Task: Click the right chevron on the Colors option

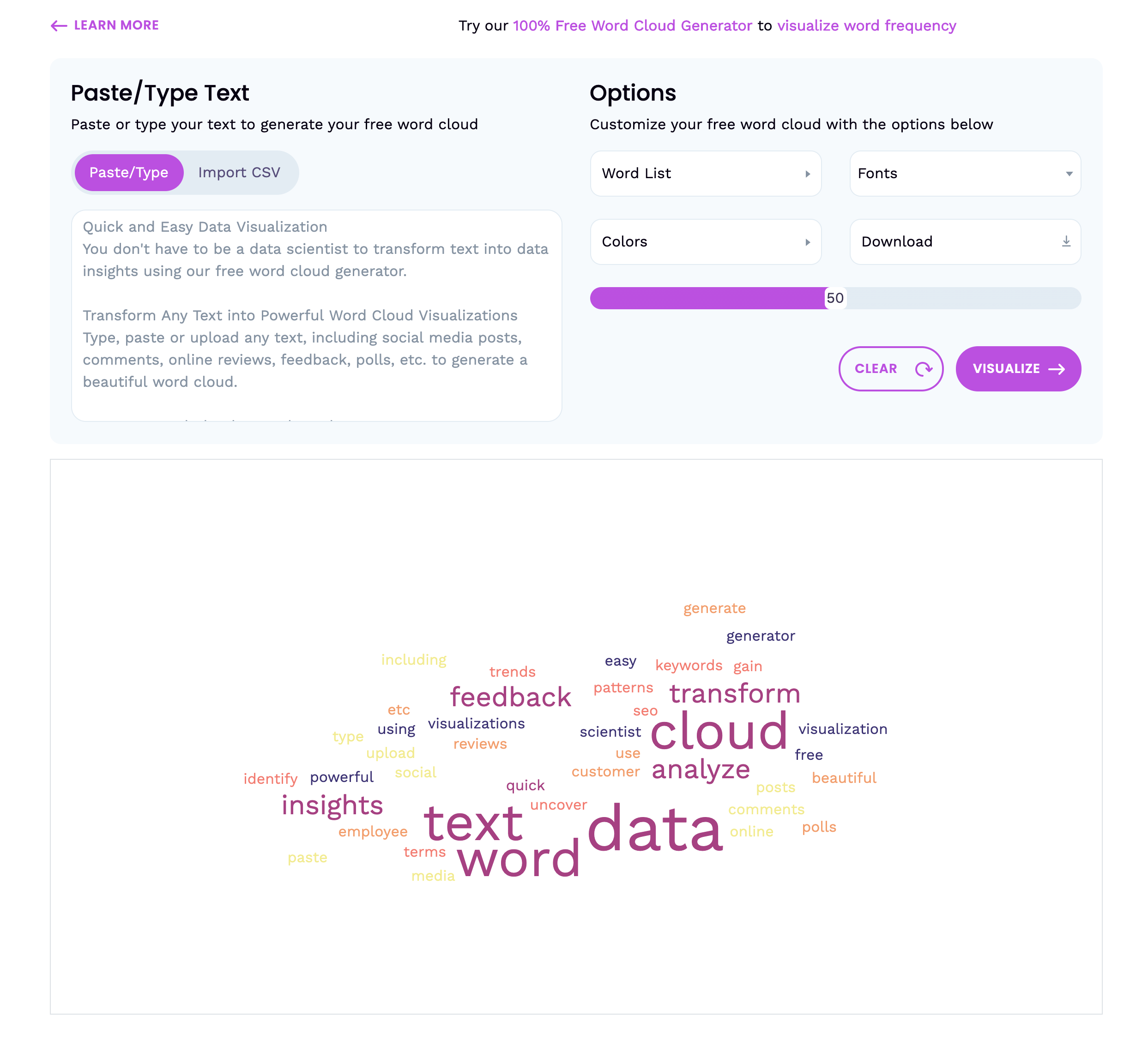Action: 808,242
